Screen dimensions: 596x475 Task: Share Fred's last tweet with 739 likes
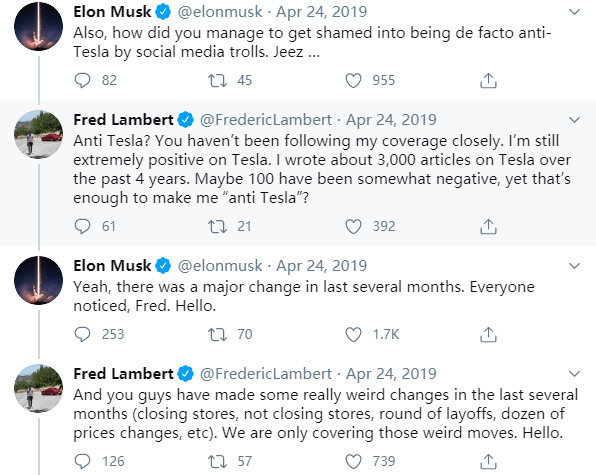488,461
